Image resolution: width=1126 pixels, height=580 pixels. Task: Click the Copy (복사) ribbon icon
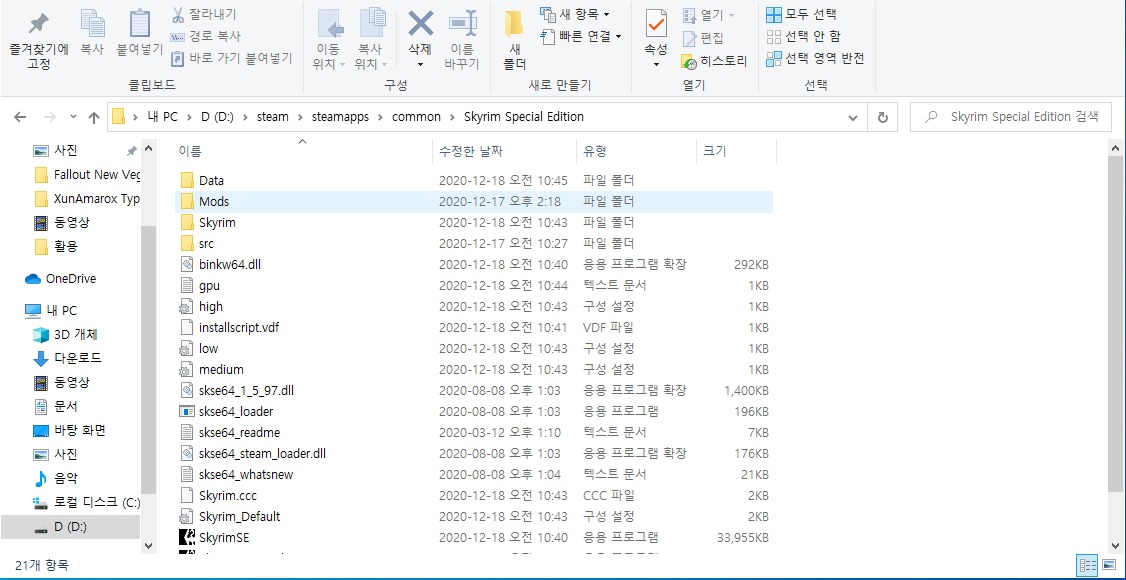(92, 24)
